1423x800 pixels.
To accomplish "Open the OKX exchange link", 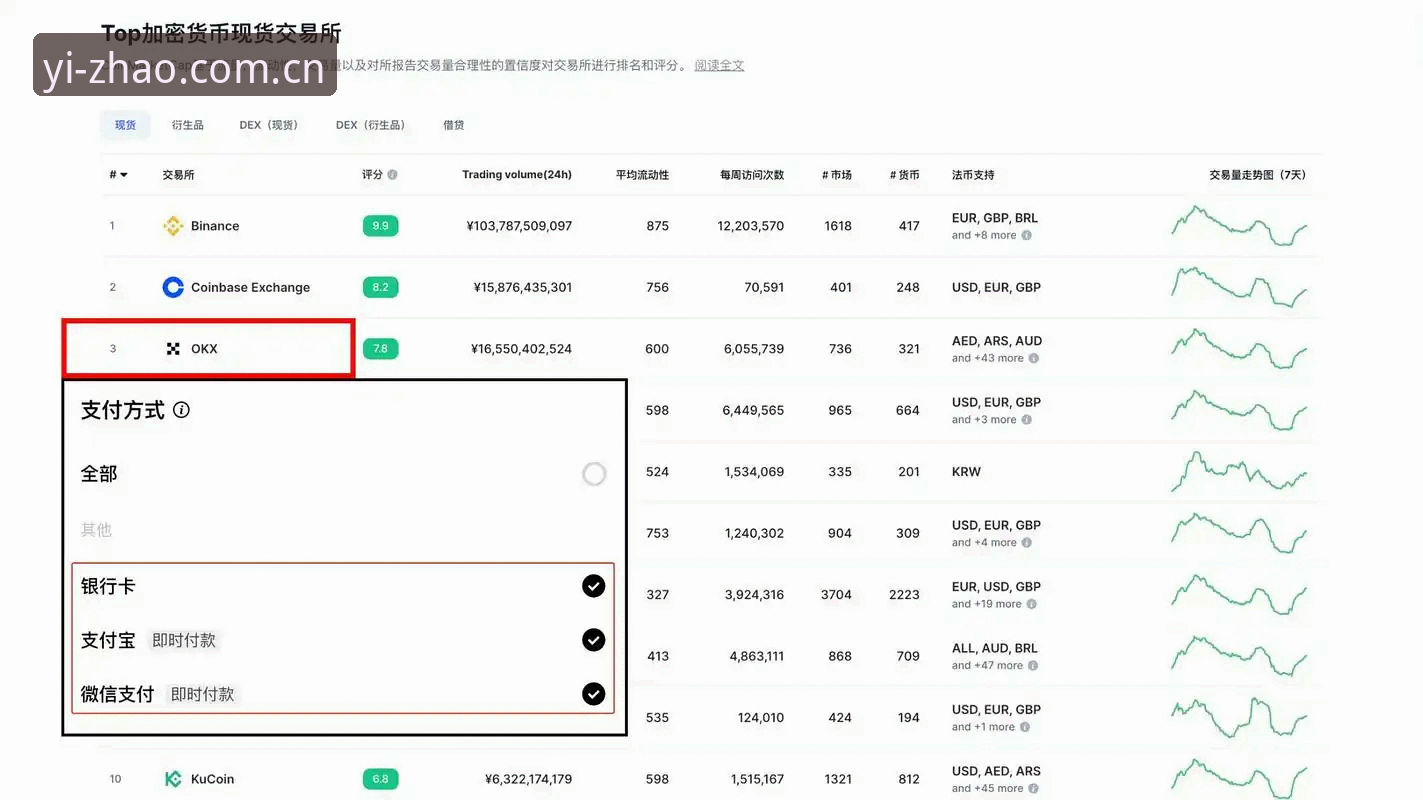I will pos(204,349).
